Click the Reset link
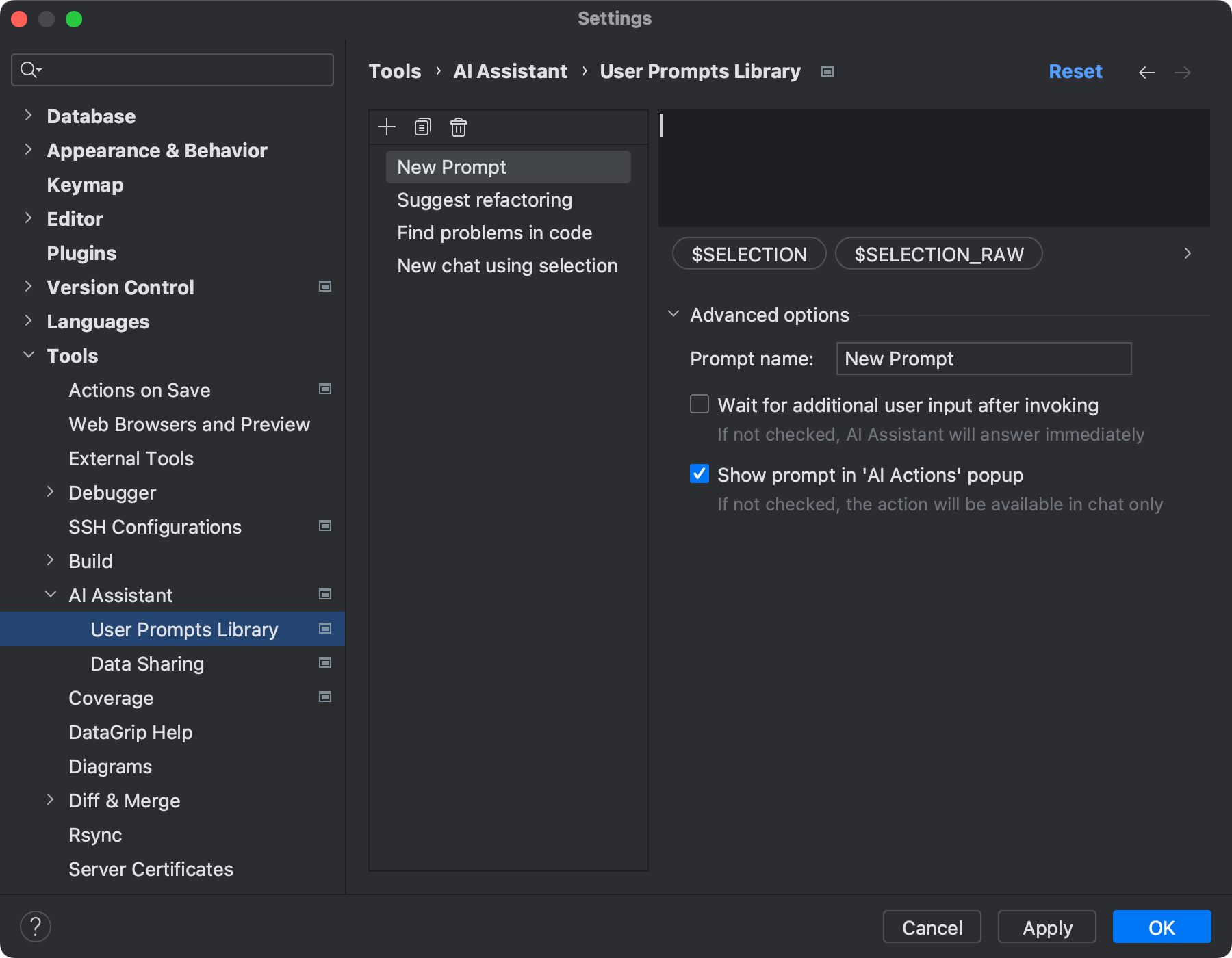 (x=1075, y=71)
